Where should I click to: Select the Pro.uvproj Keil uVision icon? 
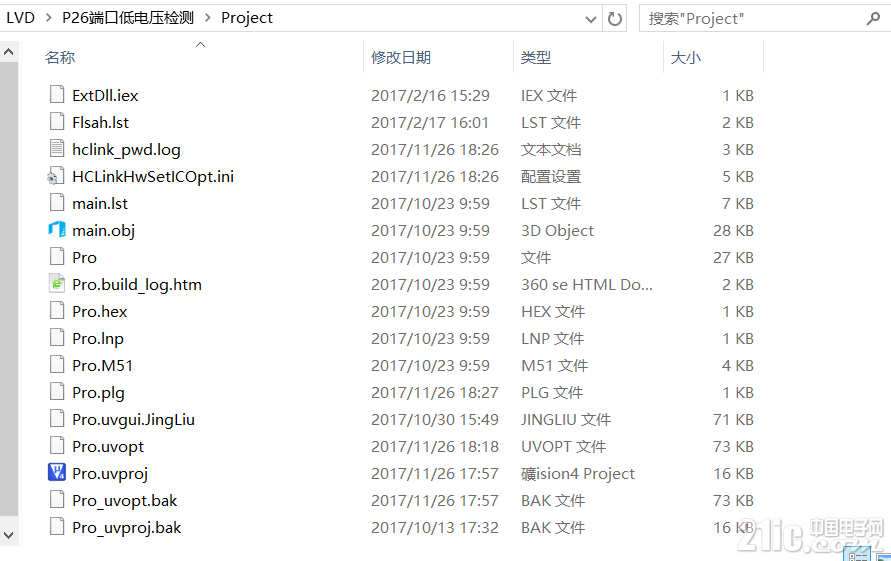(x=57, y=472)
